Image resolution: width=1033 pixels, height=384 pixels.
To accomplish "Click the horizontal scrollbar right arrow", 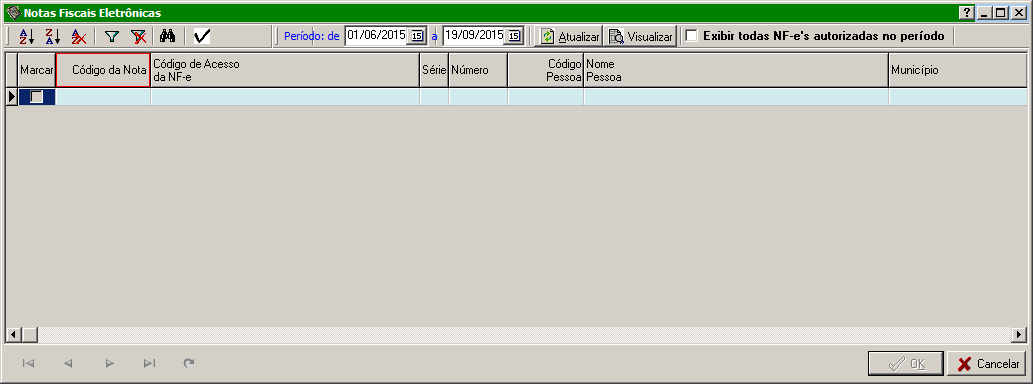I will point(1019,335).
